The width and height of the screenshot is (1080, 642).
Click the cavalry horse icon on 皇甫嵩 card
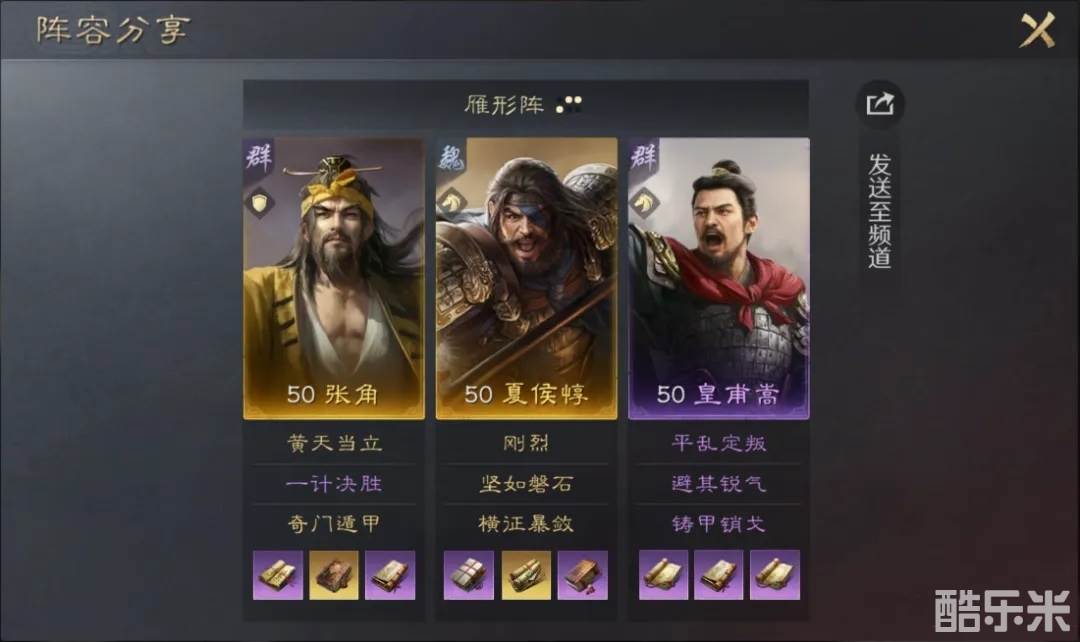pos(645,203)
